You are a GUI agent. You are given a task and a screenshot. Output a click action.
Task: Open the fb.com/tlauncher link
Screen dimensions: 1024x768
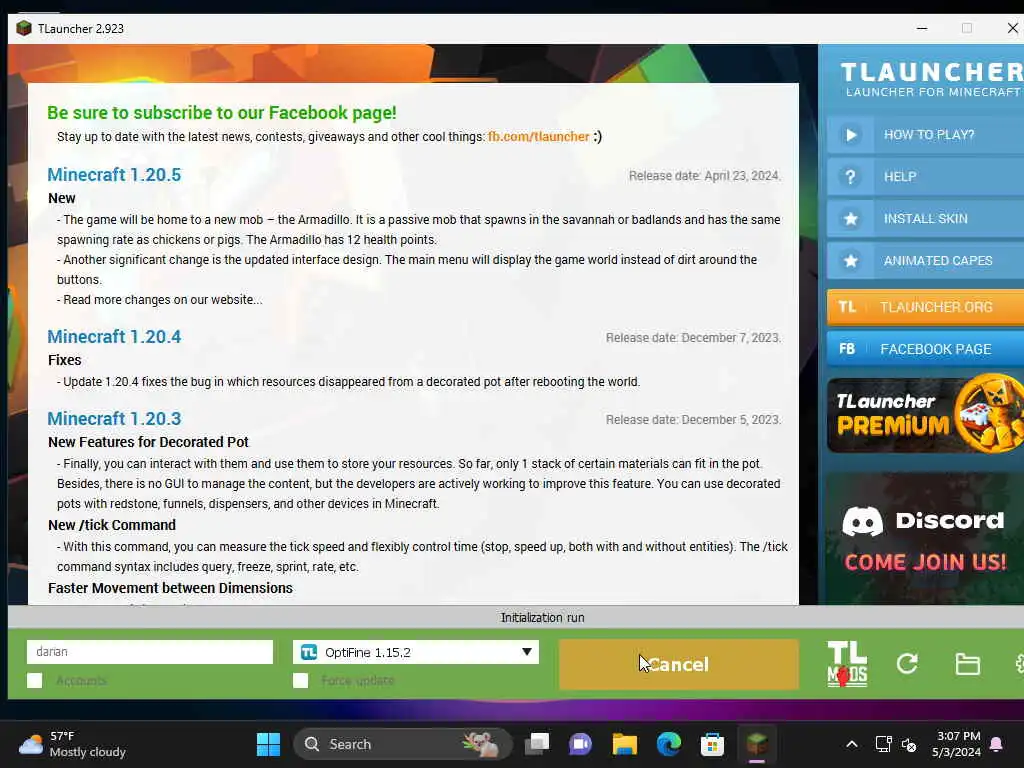(538, 136)
